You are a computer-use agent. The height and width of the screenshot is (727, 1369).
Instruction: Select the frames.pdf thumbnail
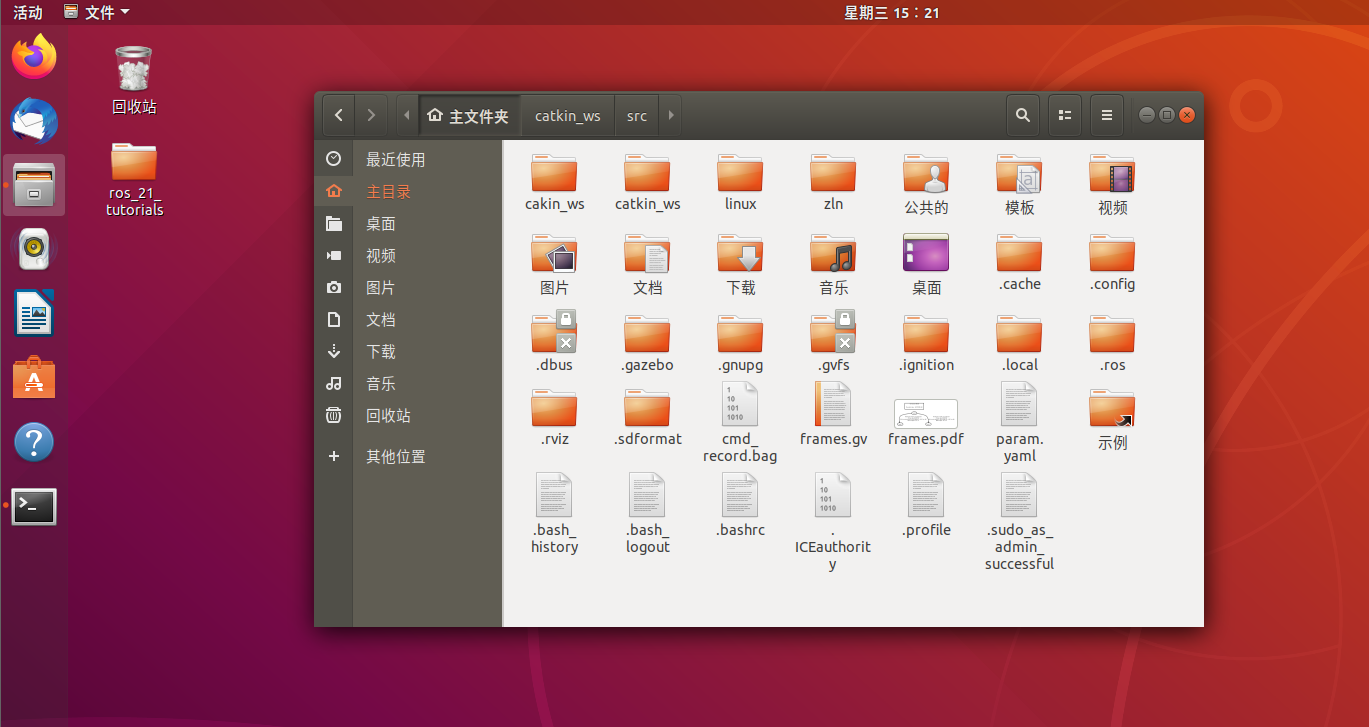pos(926,414)
